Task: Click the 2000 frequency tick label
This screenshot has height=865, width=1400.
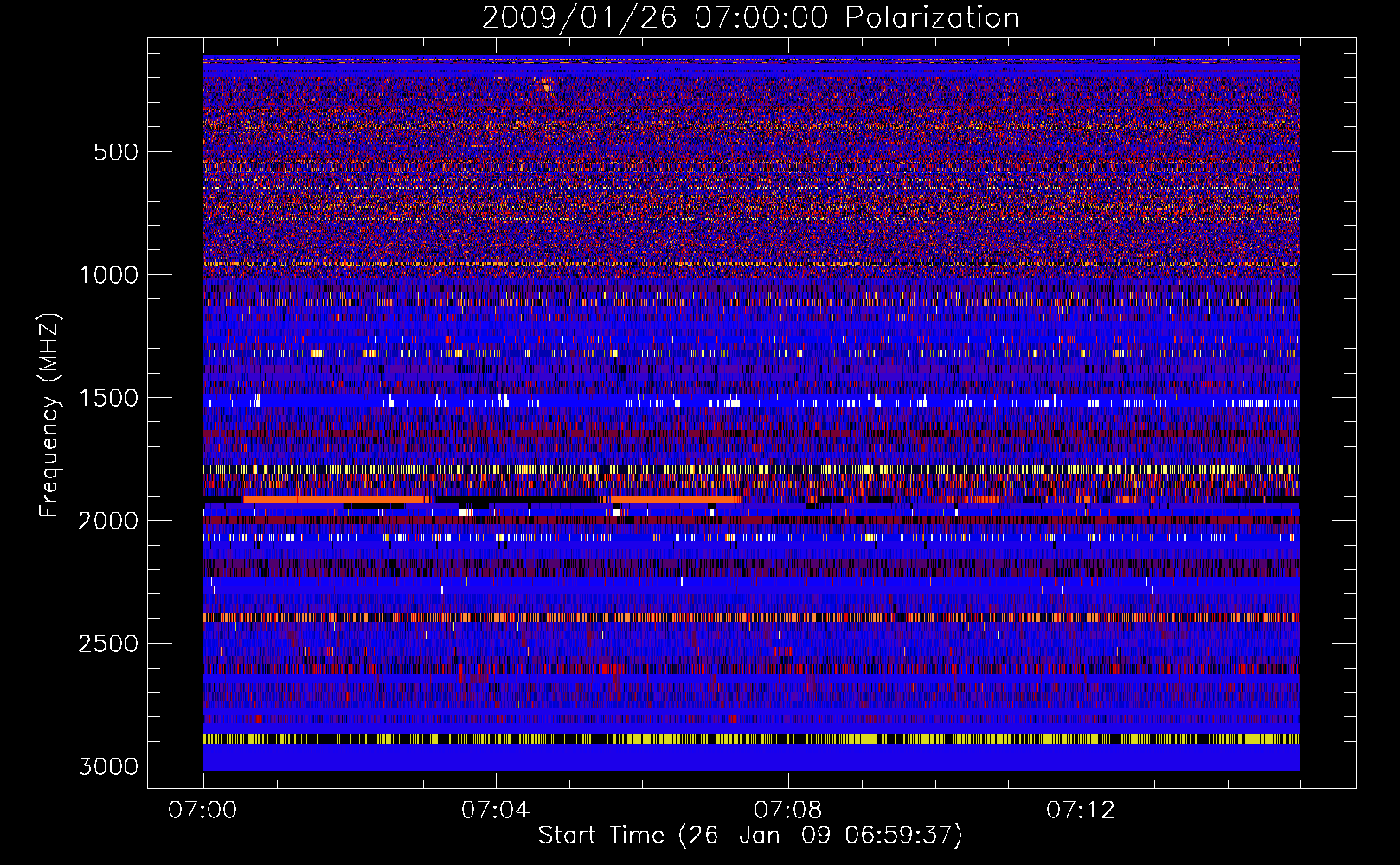Action: [x=109, y=521]
